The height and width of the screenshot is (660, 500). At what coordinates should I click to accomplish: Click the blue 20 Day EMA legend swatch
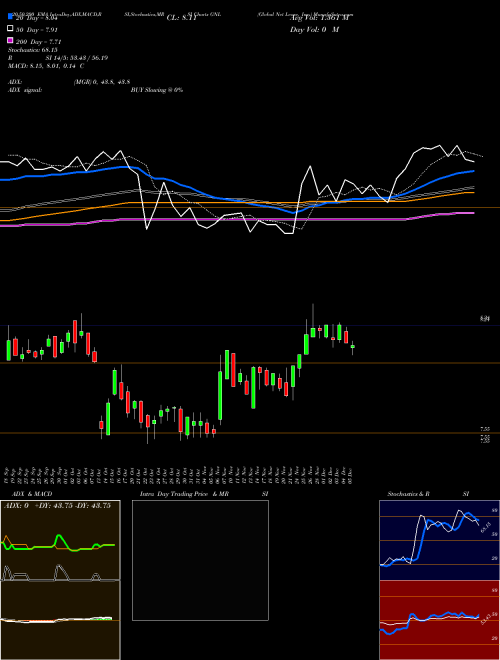click(x=11, y=17)
